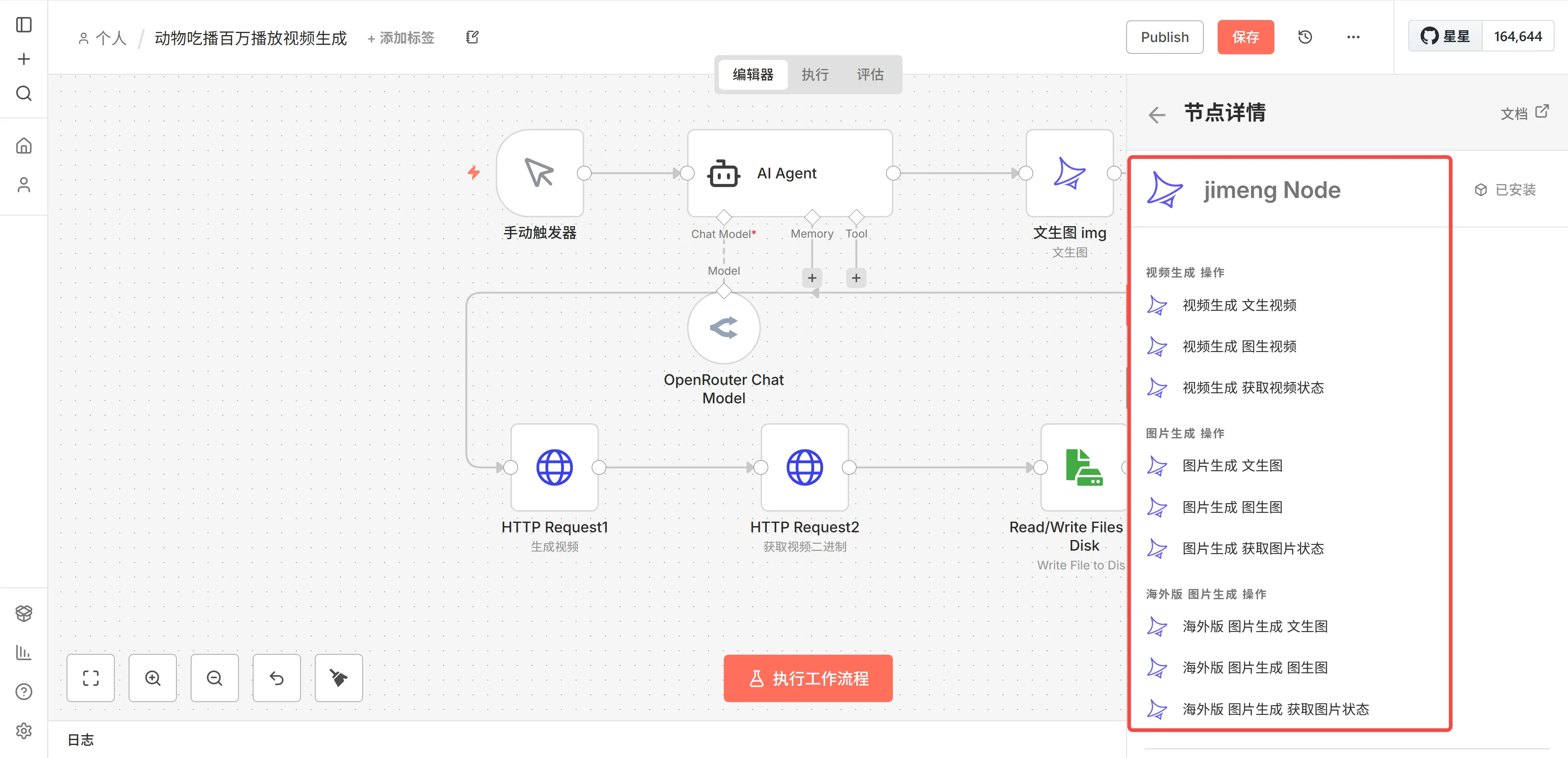Image resolution: width=1568 pixels, height=758 pixels.
Task: Click the search icon in sidebar
Action: click(x=24, y=94)
